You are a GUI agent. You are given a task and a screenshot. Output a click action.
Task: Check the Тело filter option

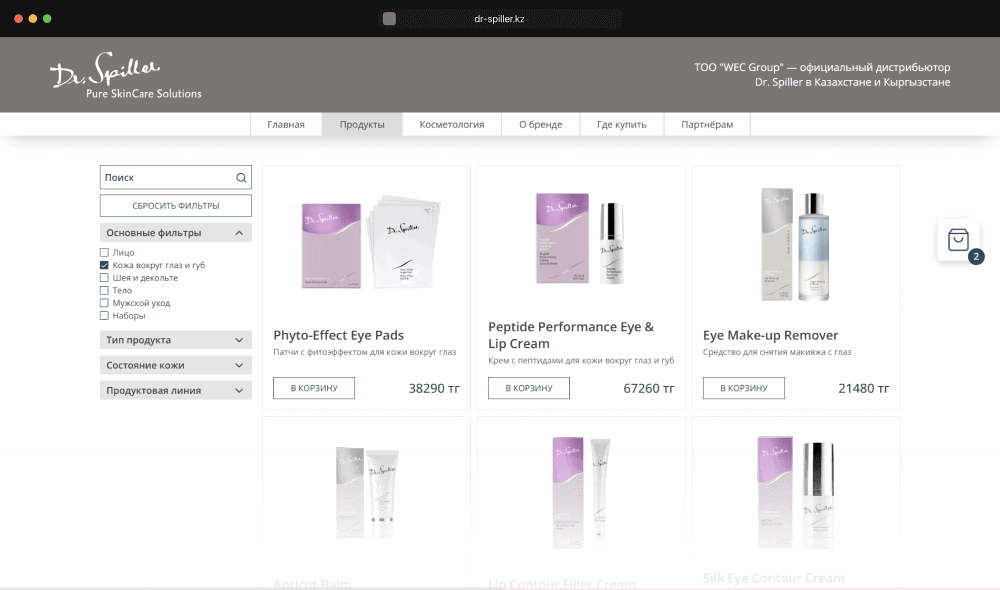pyautogui.click(x=105, y=290)
